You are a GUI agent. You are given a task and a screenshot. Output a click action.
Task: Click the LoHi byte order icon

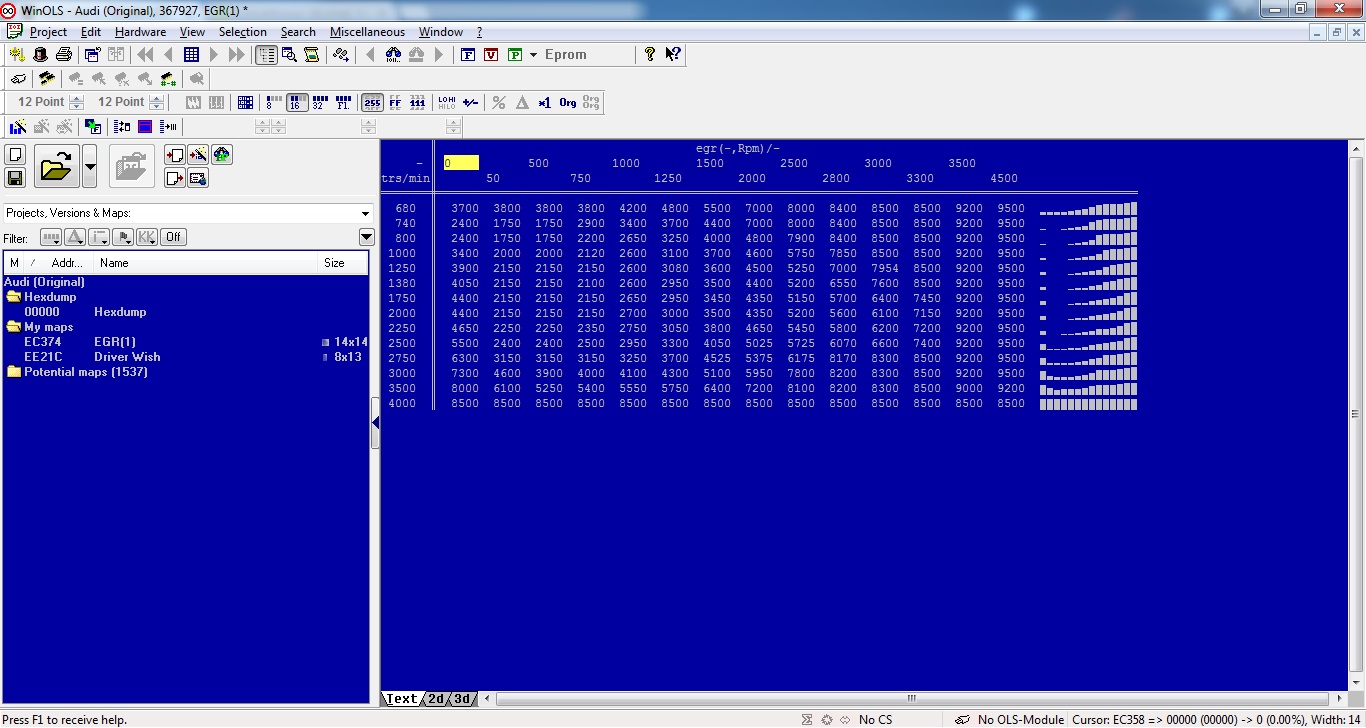coord(446,102)
